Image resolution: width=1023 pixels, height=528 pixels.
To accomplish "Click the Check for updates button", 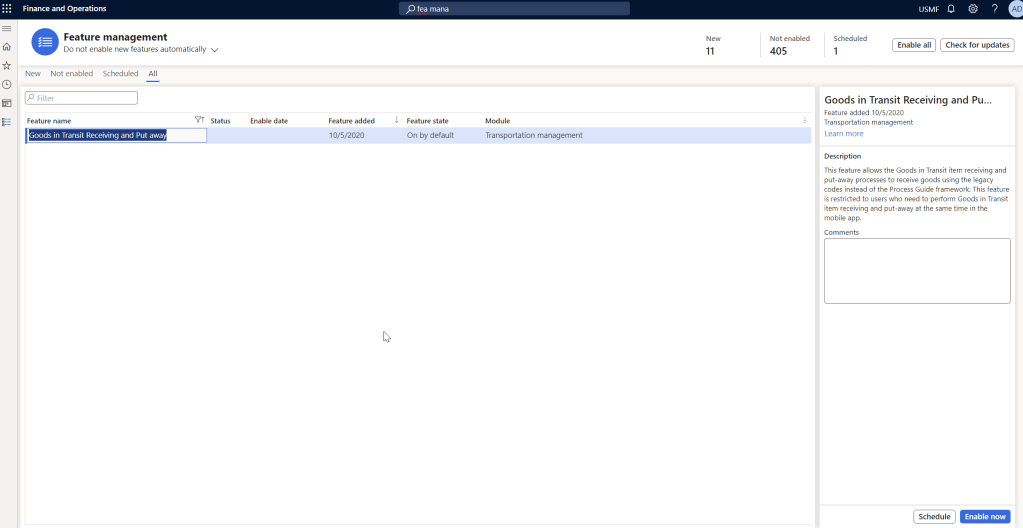I will [977, 45].
